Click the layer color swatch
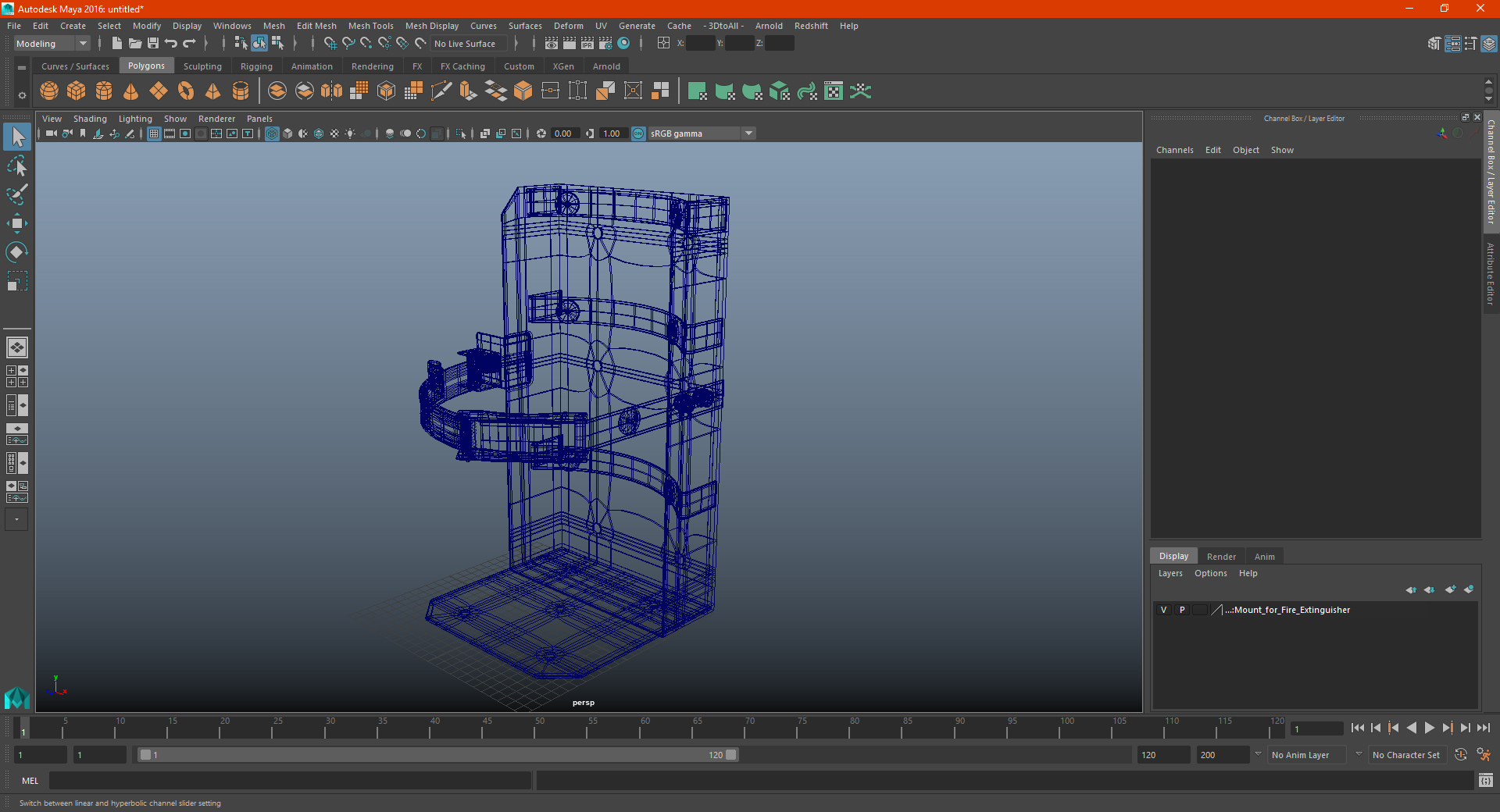The height and width of the screenshot is (812, 1500). (1218, 610)
